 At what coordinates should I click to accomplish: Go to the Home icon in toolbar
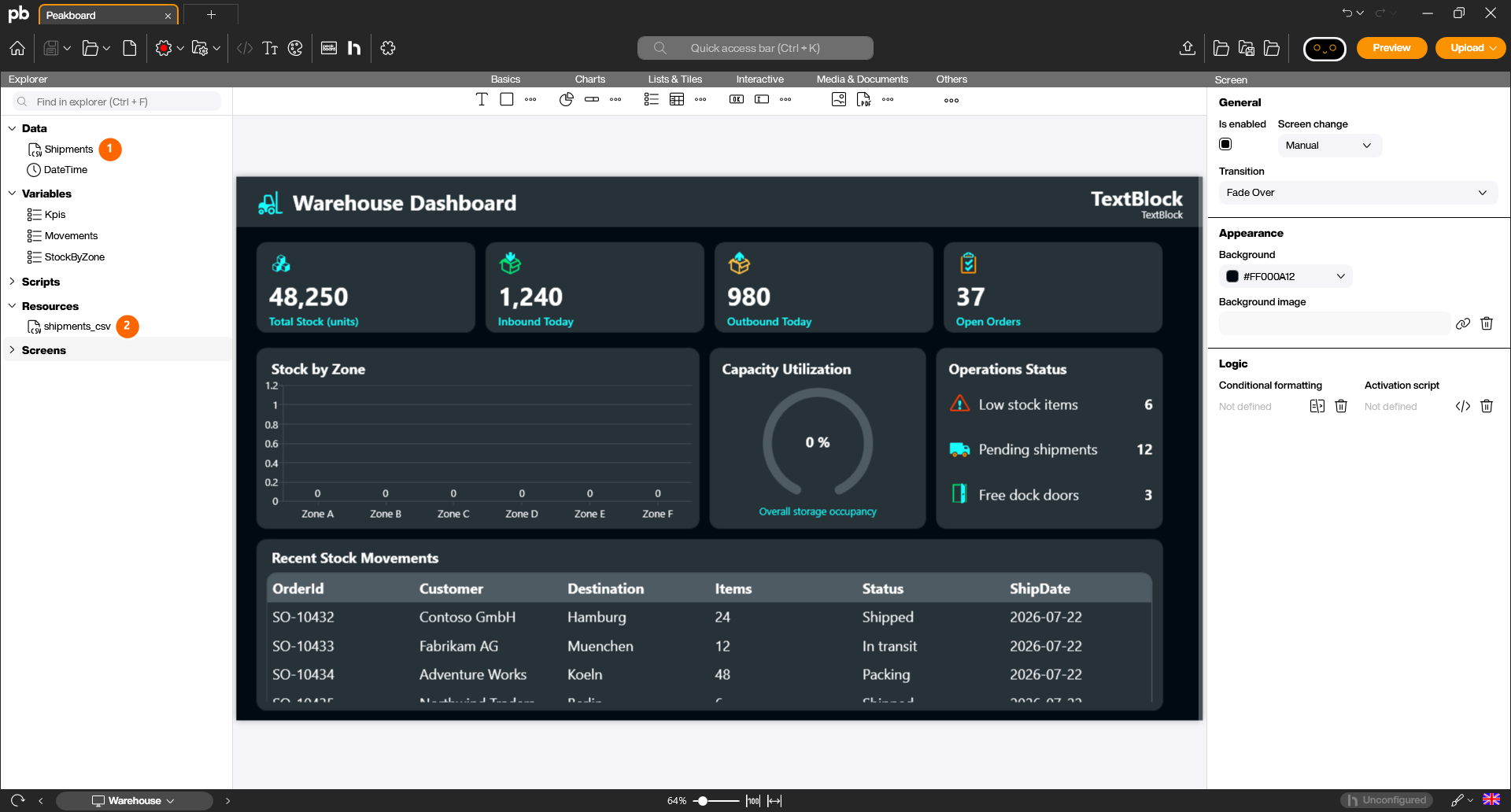pyautogui.click(x=17, y=48)
